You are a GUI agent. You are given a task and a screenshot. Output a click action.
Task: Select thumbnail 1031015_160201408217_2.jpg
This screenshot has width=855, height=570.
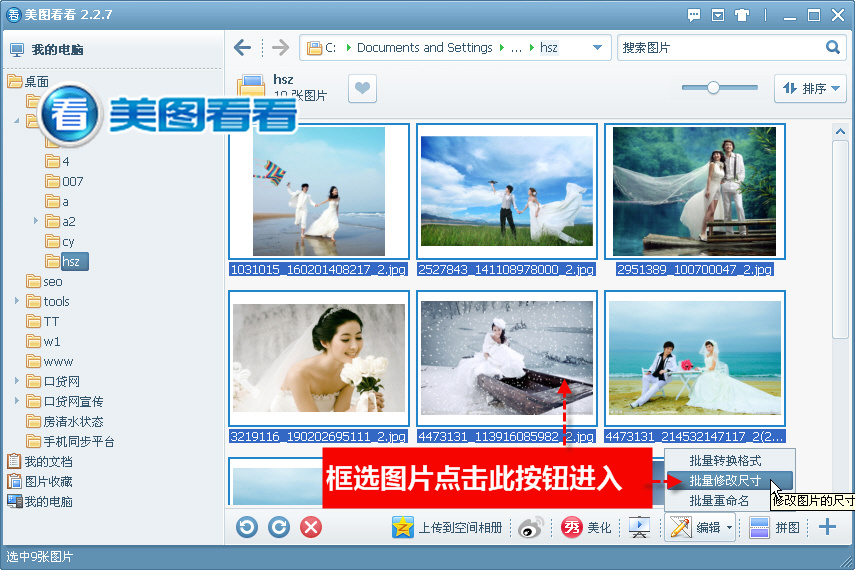tap(318, 191)
